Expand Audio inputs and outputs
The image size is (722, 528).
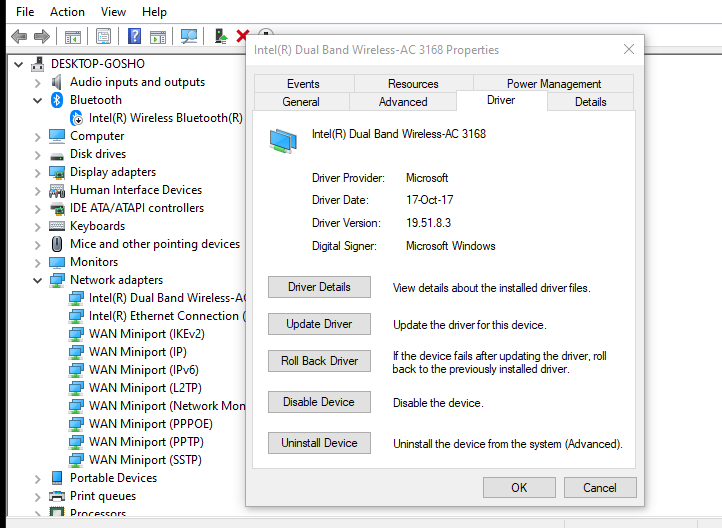tap(38, 82)
